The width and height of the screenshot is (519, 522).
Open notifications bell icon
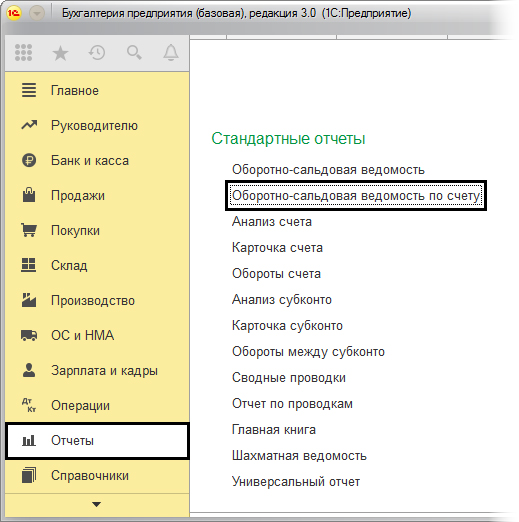(171, 53)
